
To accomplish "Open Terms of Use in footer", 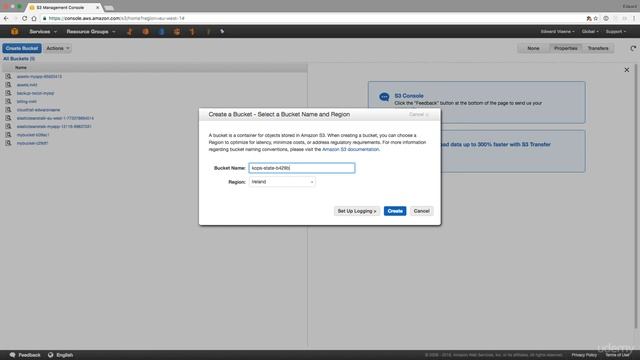I will 617,355.
